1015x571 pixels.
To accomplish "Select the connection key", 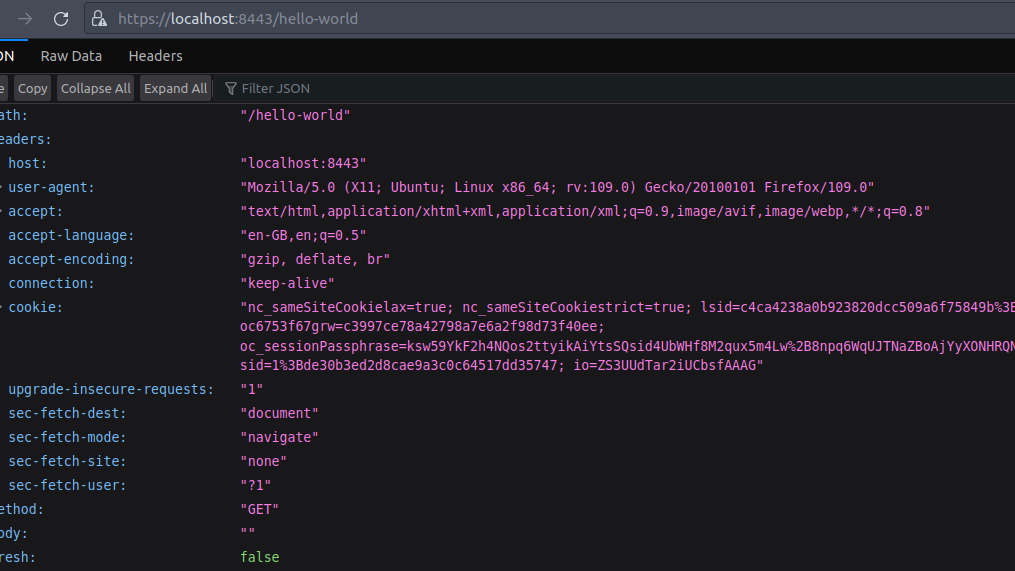I will point(51,283).
